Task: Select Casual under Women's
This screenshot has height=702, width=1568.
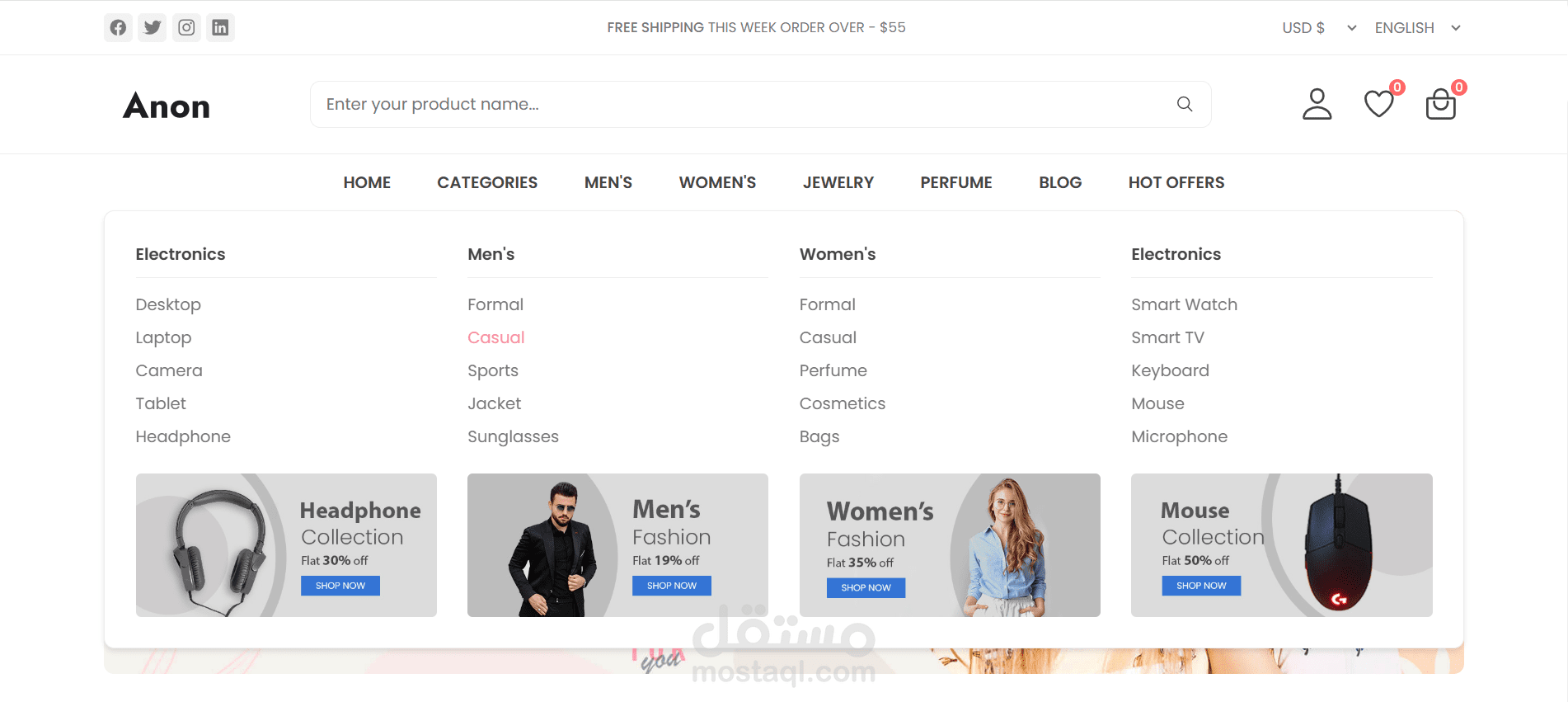Action: (x=828, y=337)
